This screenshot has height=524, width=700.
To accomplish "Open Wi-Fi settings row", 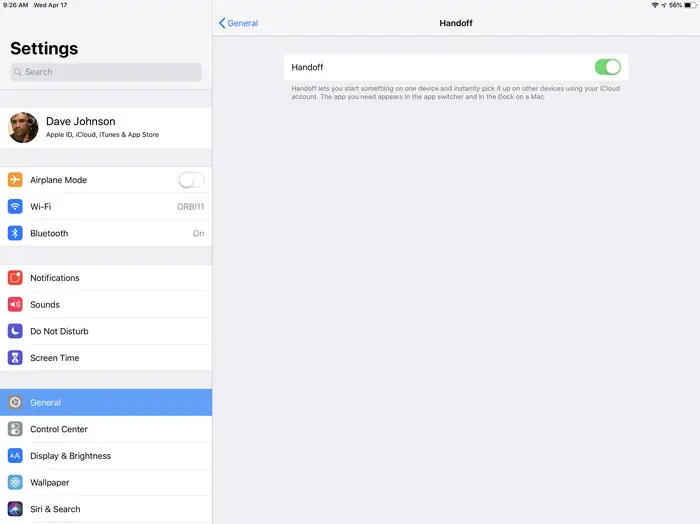I will click(106, 207).
